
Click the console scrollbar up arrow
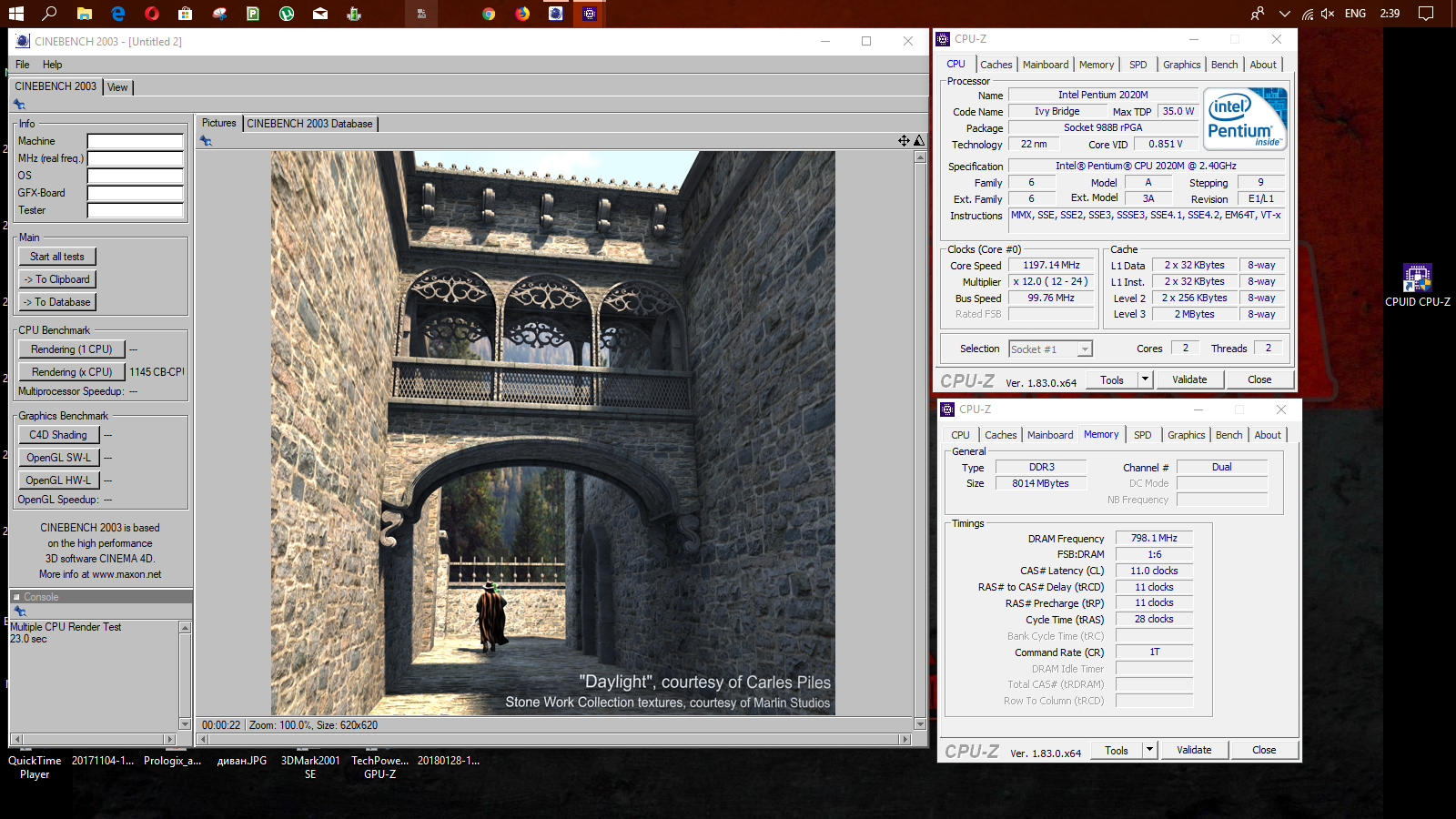point(185,628)
